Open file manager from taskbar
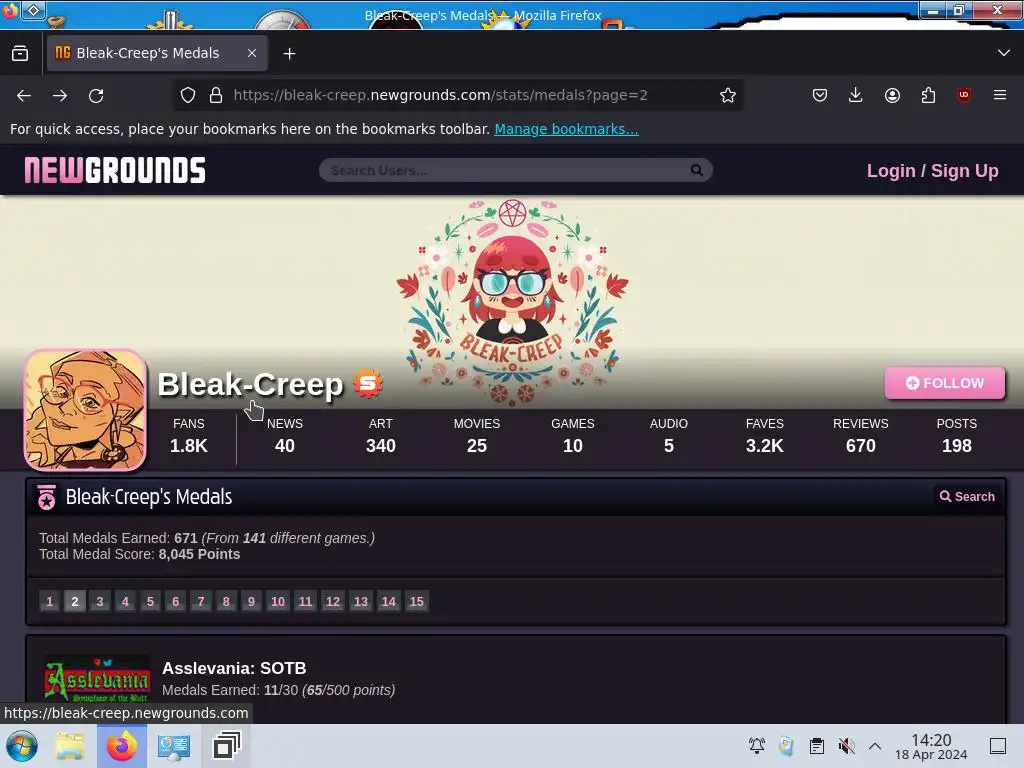The image size is (1024, 768). [x=70, y=746]
